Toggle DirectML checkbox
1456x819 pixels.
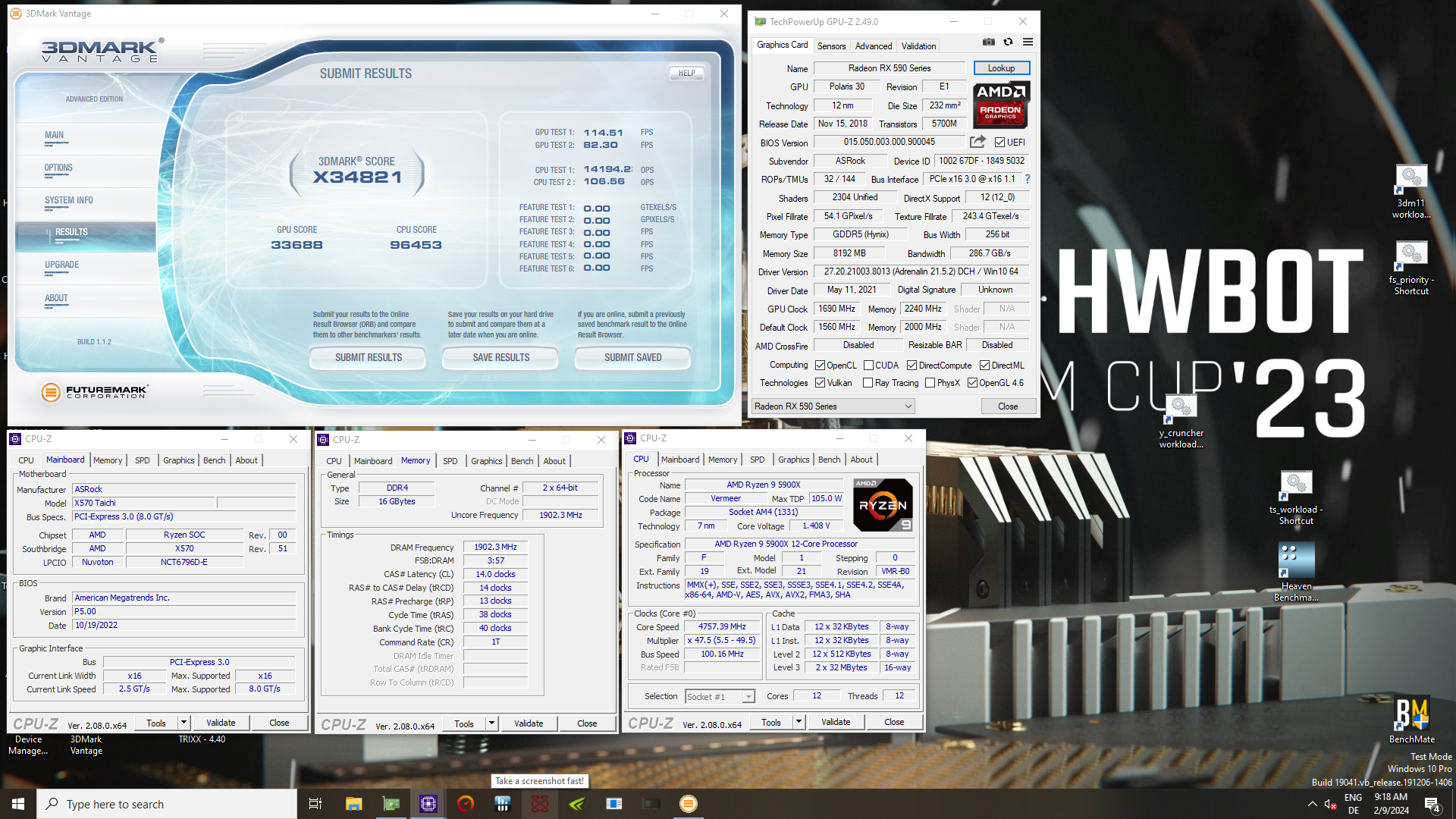click(x=984, y=366)
